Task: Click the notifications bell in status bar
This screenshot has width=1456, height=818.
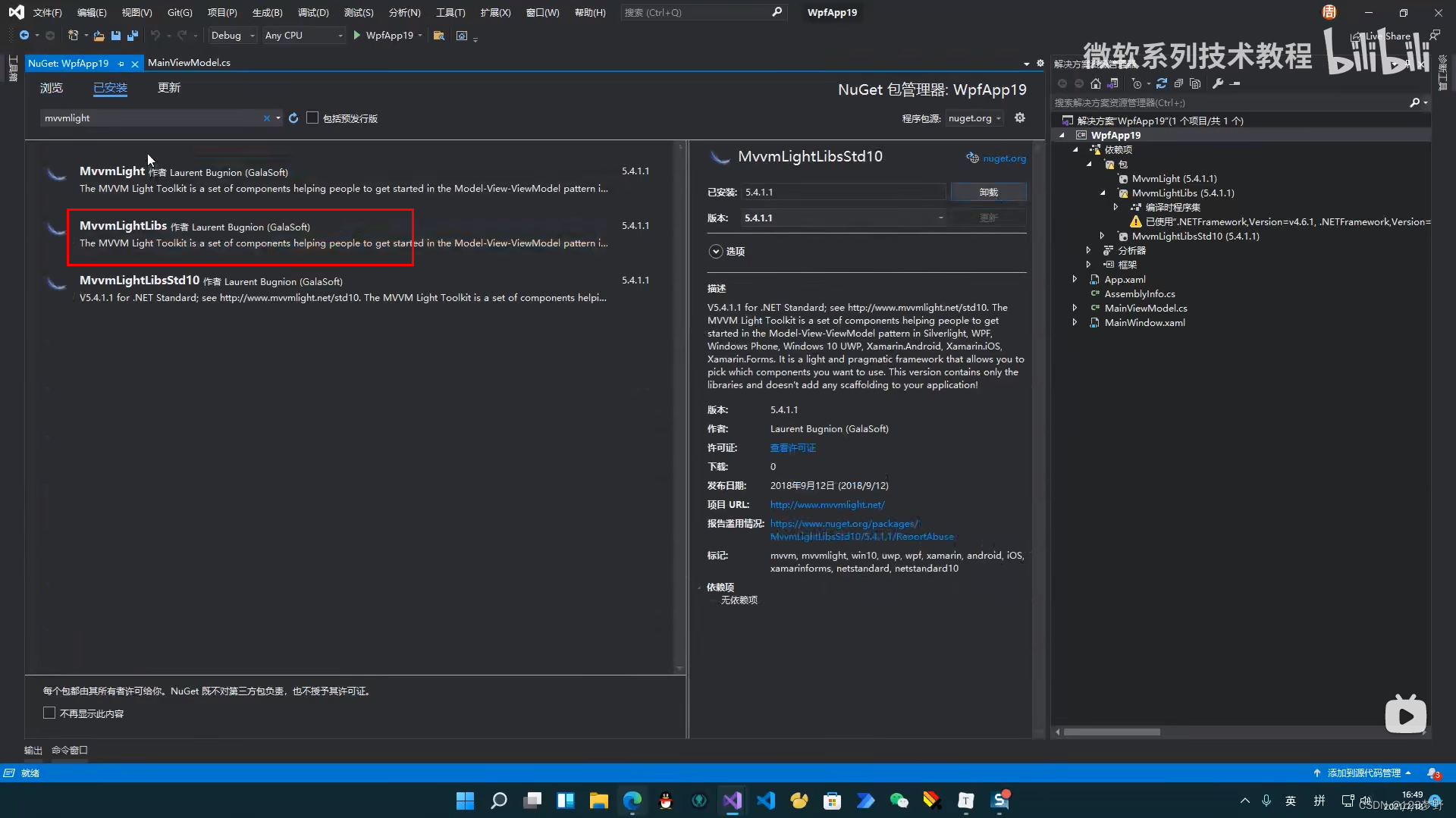Action: point(1432,773)
